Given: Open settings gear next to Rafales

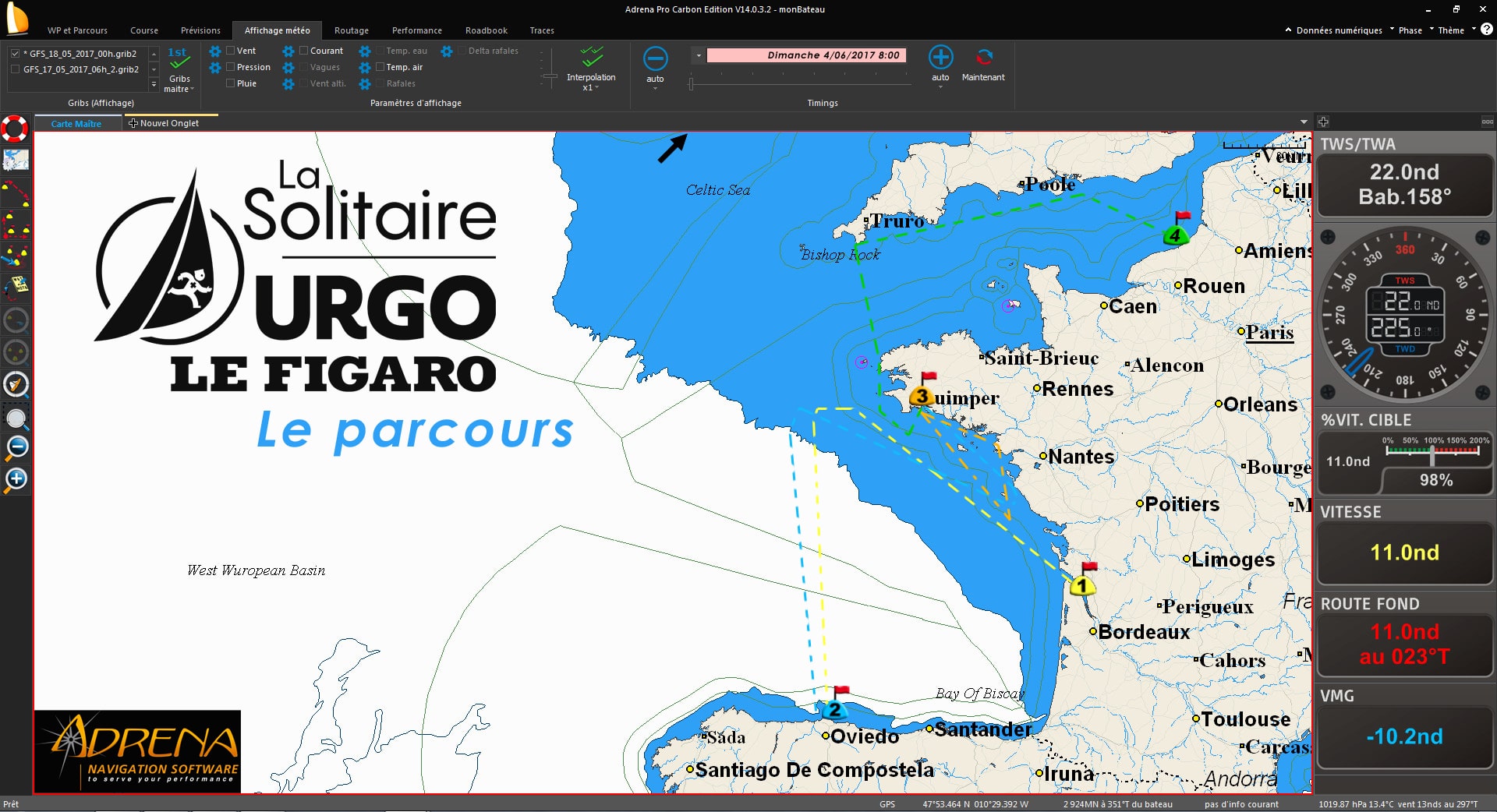Looking at the screenshot, I should coord(365,83).
